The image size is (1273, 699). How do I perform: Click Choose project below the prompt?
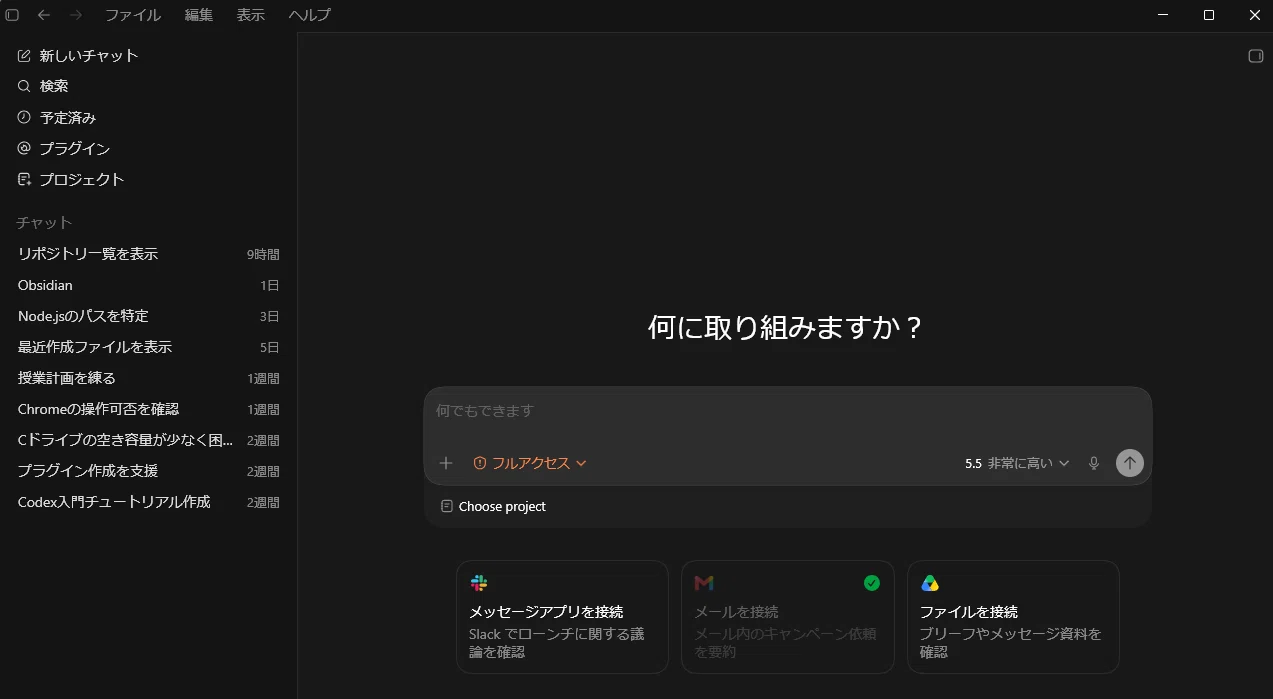point(494,507)
